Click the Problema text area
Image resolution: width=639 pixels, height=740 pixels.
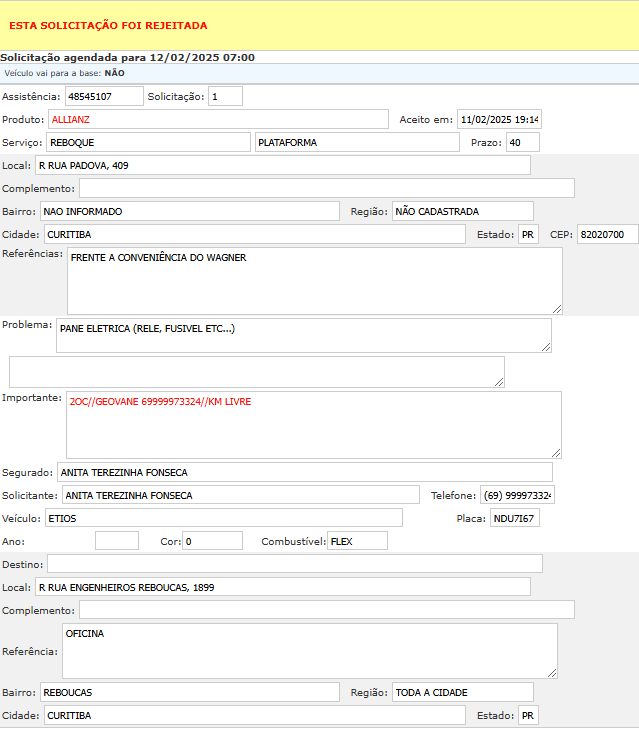point(303,336)
